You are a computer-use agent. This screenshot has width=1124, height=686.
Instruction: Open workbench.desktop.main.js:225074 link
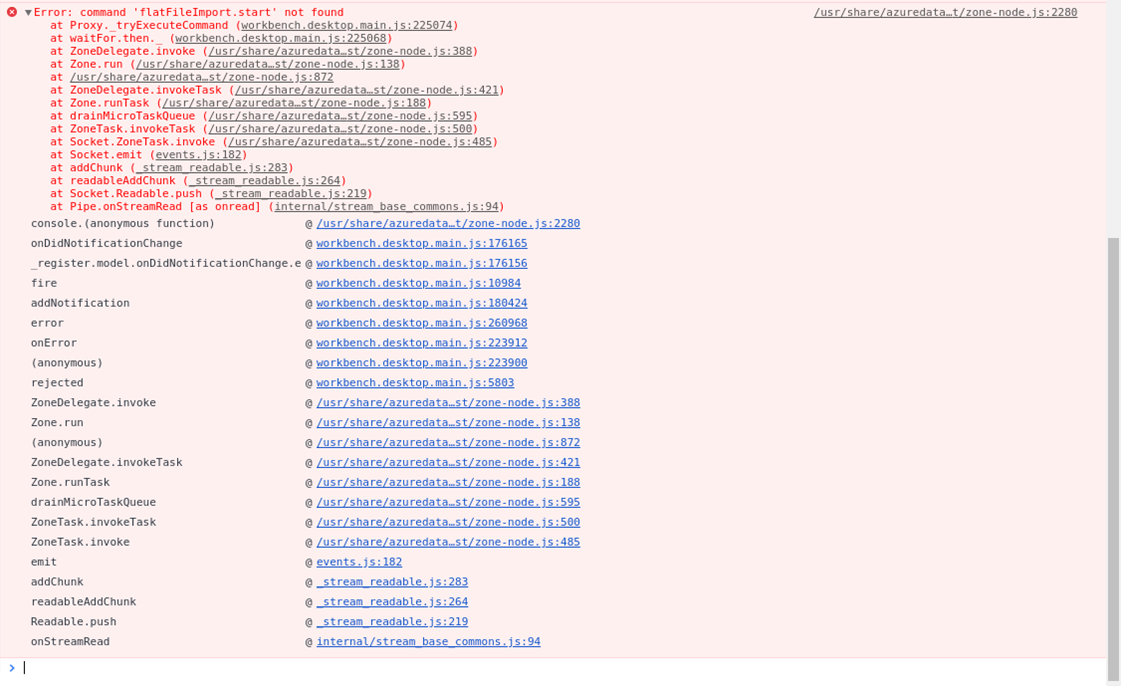pos(347,25)
